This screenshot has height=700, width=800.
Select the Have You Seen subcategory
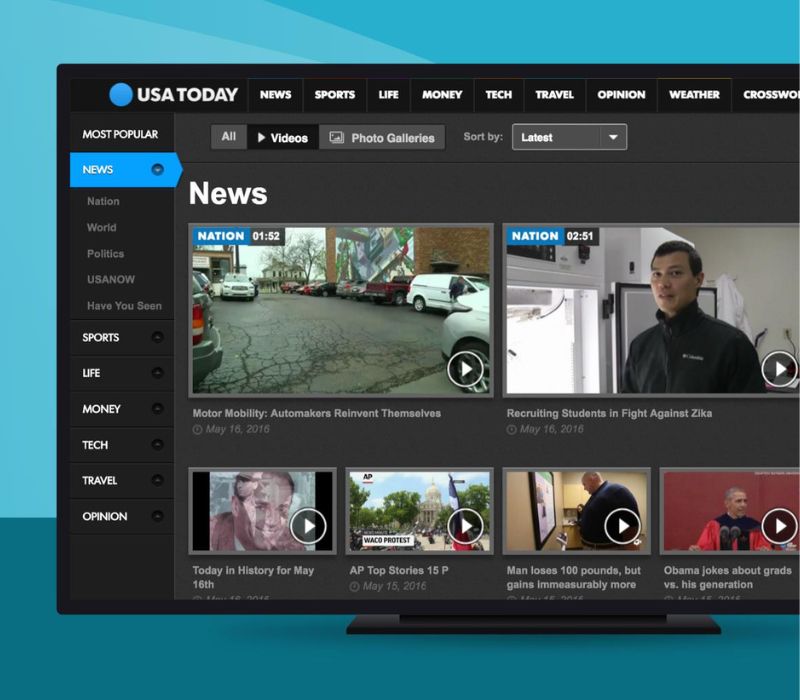tap(124, 306)
